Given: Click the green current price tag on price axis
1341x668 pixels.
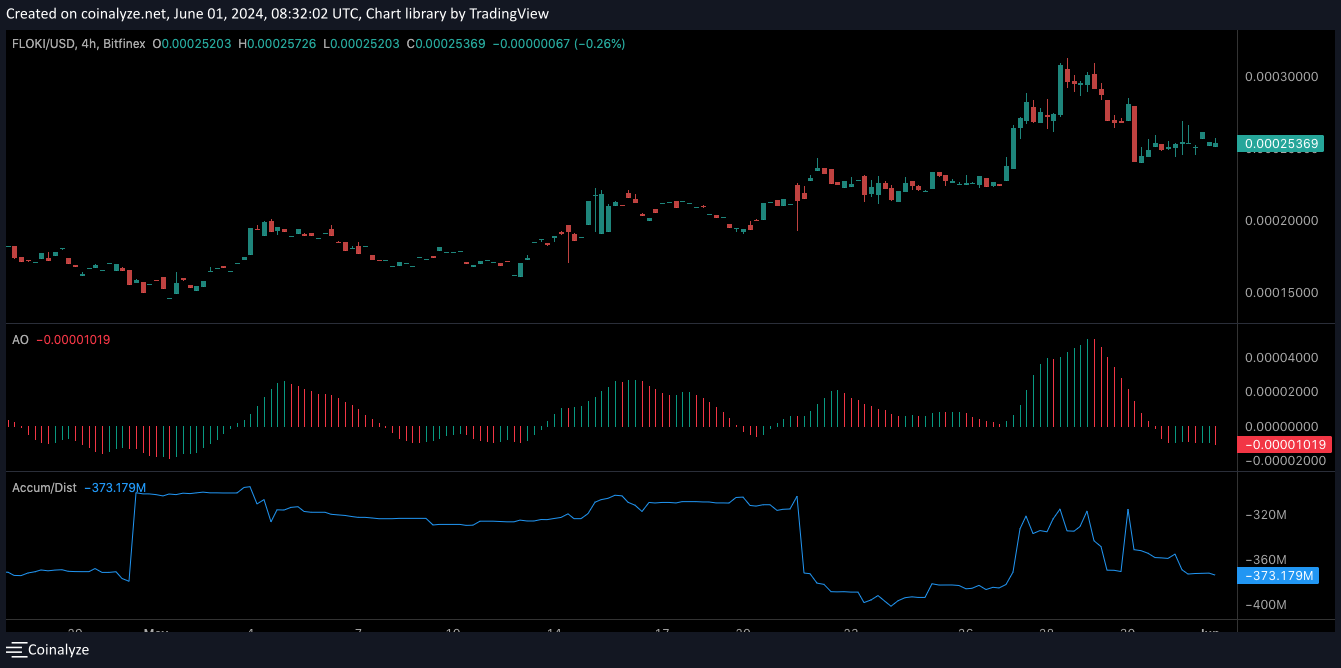Looking at the screenshot, I should (x=1281, y=144).
